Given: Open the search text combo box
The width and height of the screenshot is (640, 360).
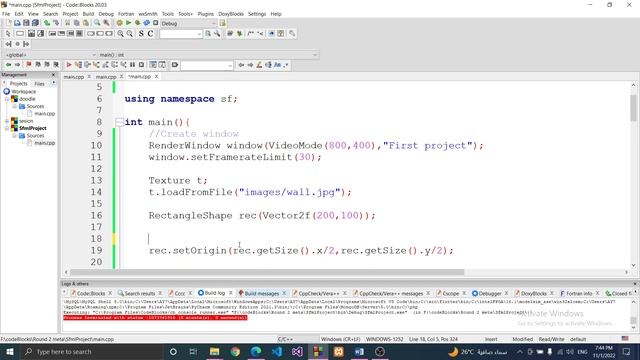Looking at the screenshot, I should point(181,34).
